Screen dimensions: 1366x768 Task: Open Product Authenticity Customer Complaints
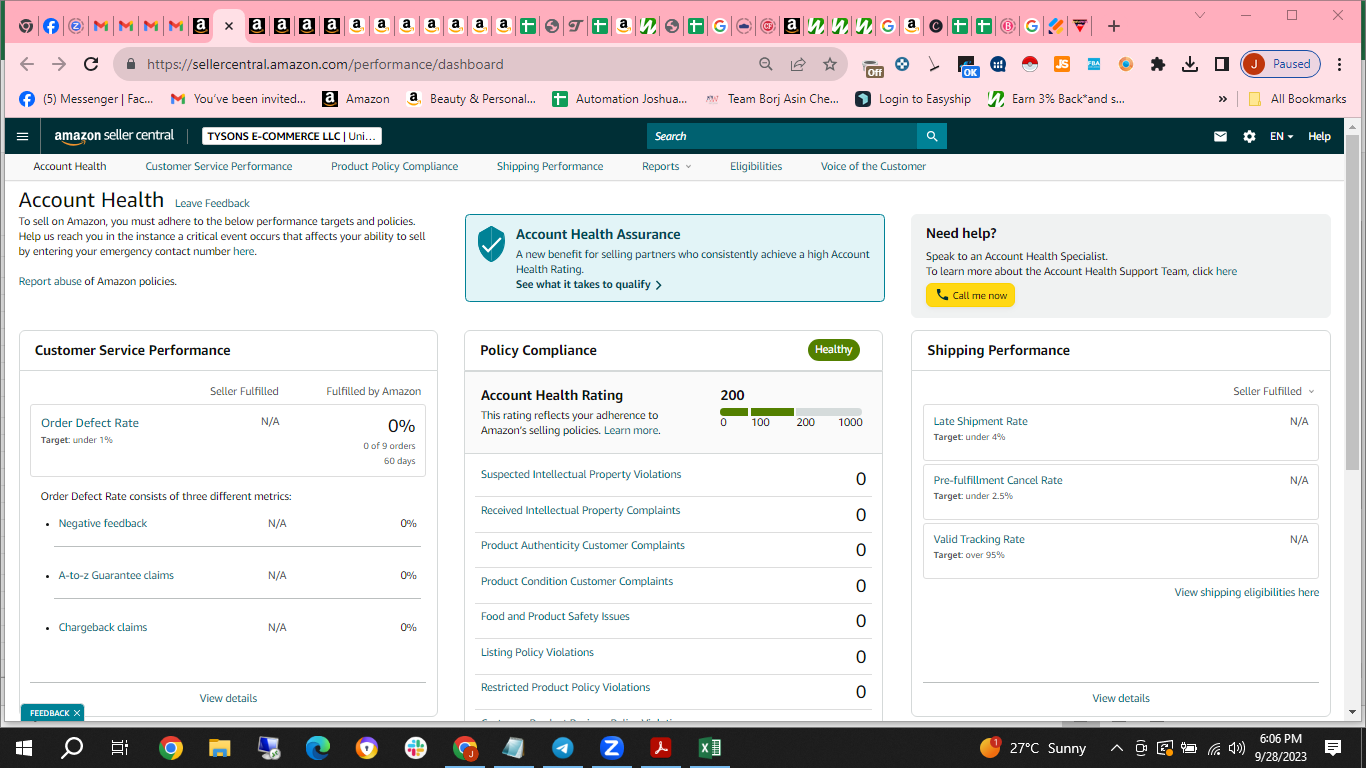[583, 545]
